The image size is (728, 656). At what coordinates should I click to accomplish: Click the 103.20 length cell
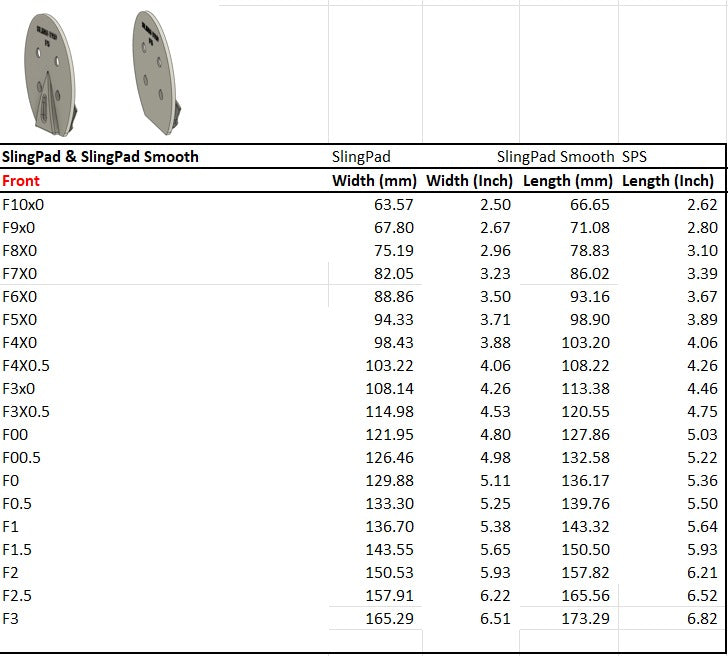585,343
